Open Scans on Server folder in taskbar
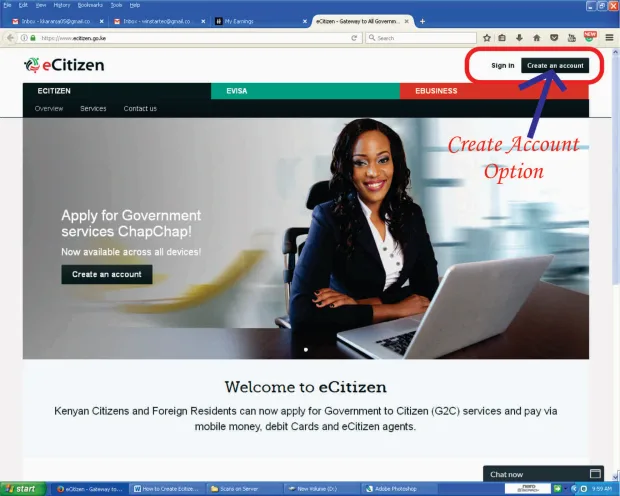Screen dimensions: 620x496 [x=245, y=489]
